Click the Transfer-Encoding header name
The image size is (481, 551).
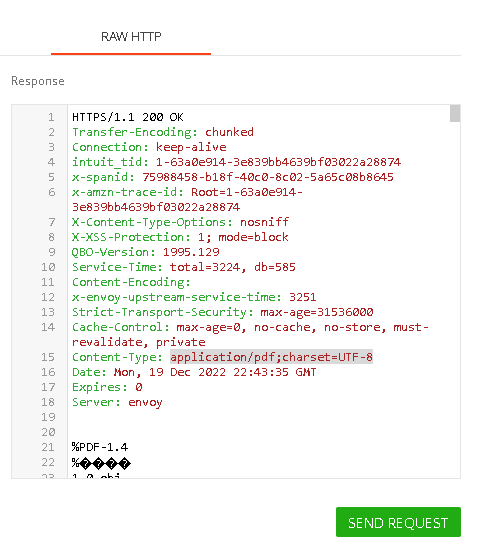pos(132,132)
